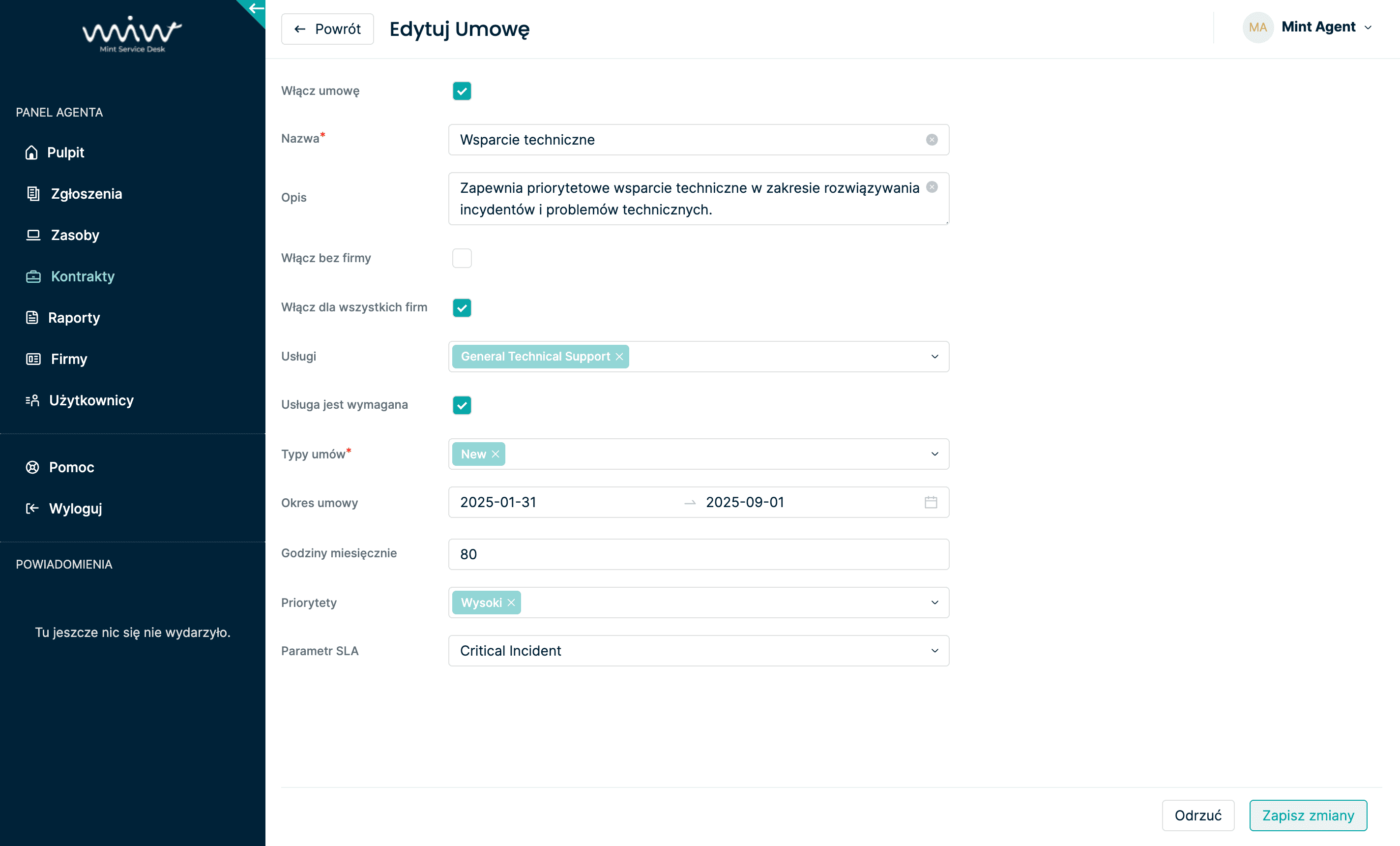Click the Mint Service Desk logo
The width and height of the screenshot is (1400, 846).
click(x=132, y=34)
